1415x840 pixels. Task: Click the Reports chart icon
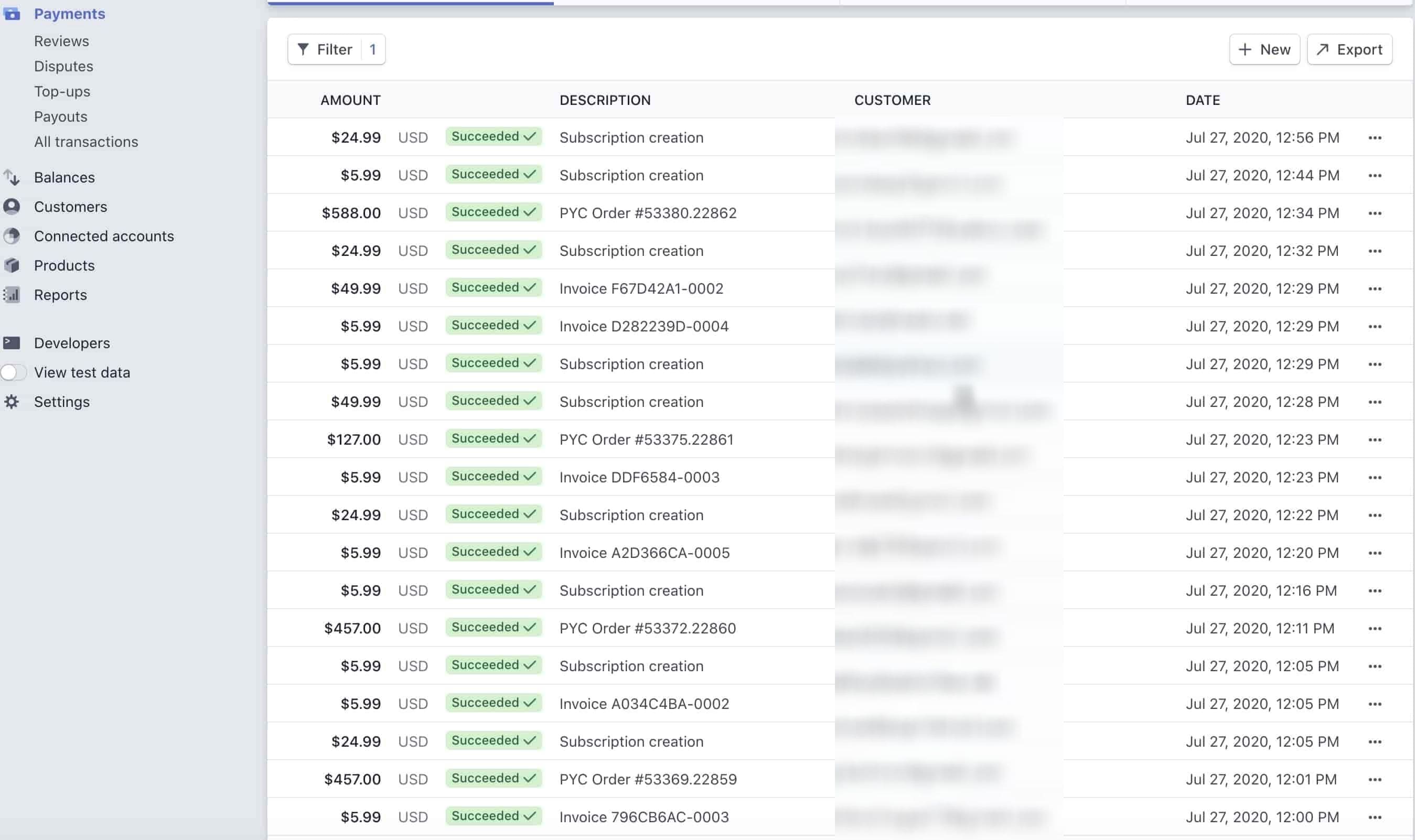click(12, 295)
